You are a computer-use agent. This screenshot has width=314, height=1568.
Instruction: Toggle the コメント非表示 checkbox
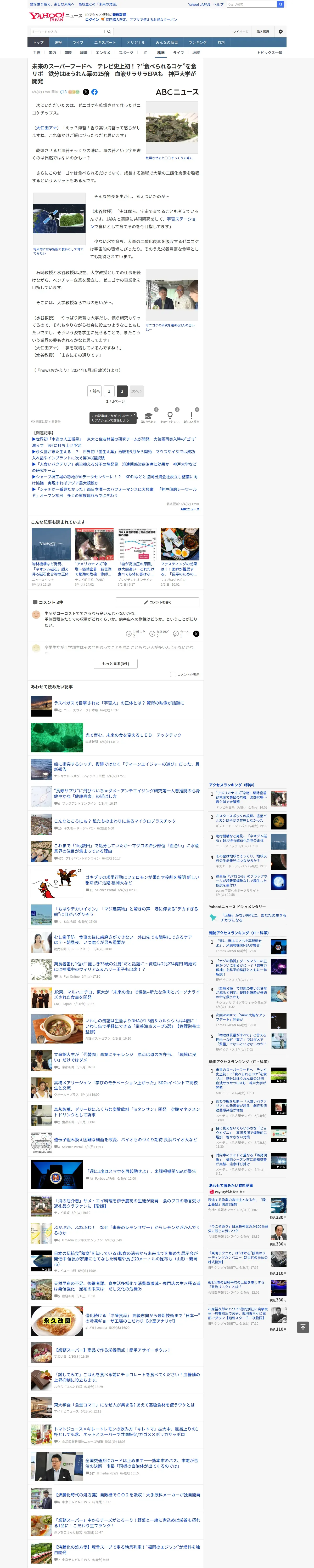172,675
